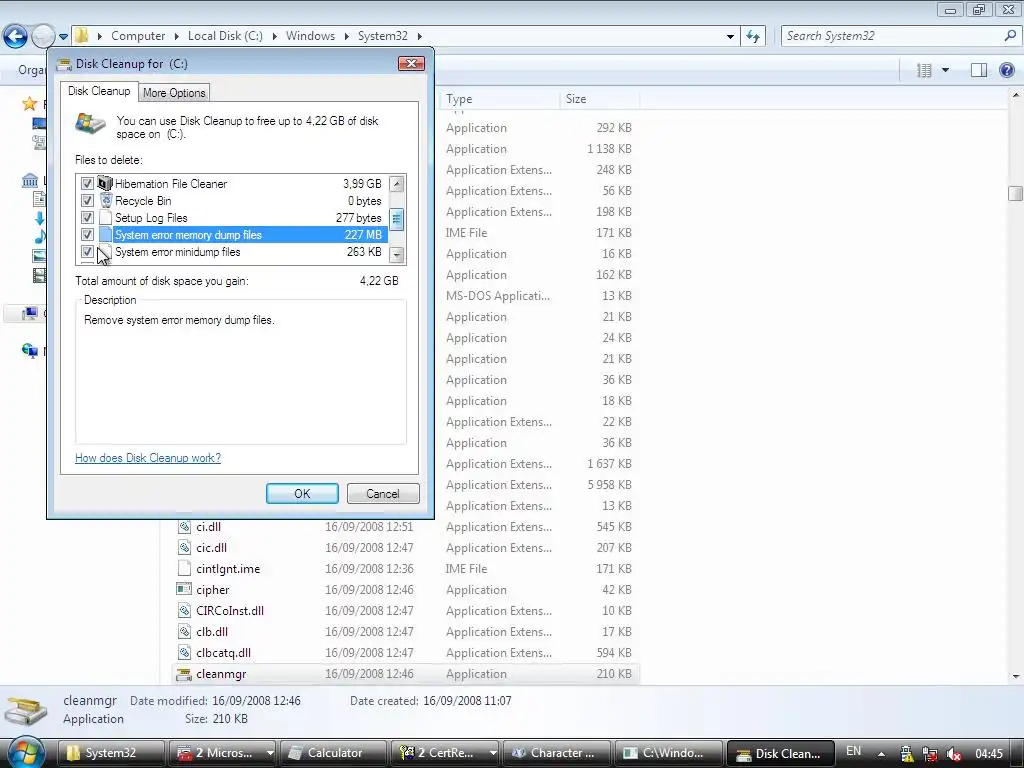The height and width of the screenshot is (768, 1024).
Task: Click Local Disk (C:) breadcrumb
Action: (225, 36)
